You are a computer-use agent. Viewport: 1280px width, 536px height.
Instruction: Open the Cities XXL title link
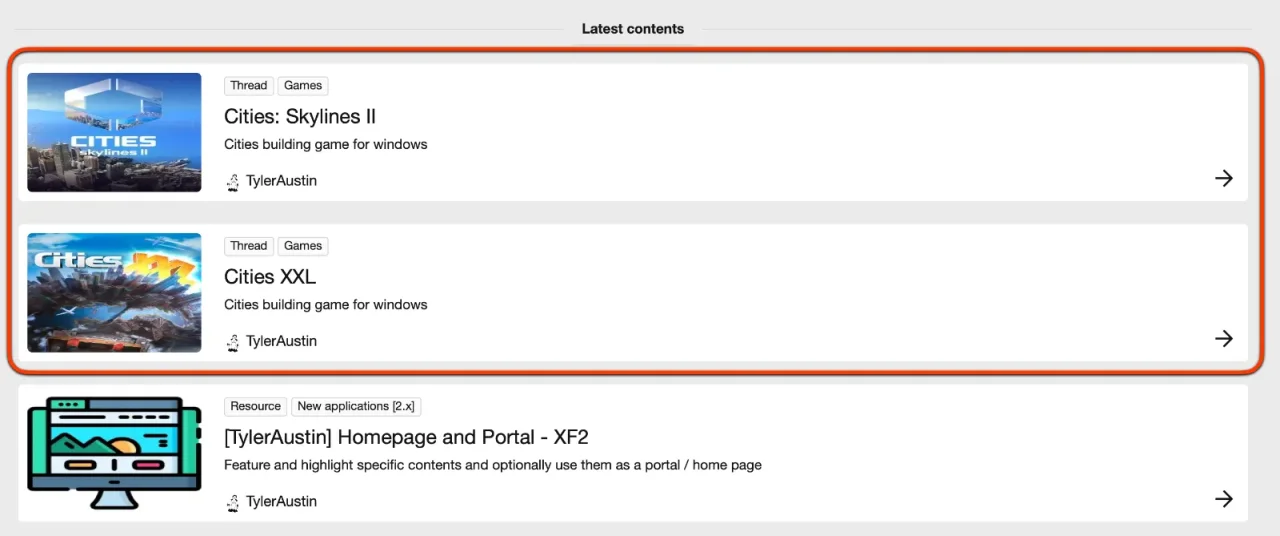(270, 276)
